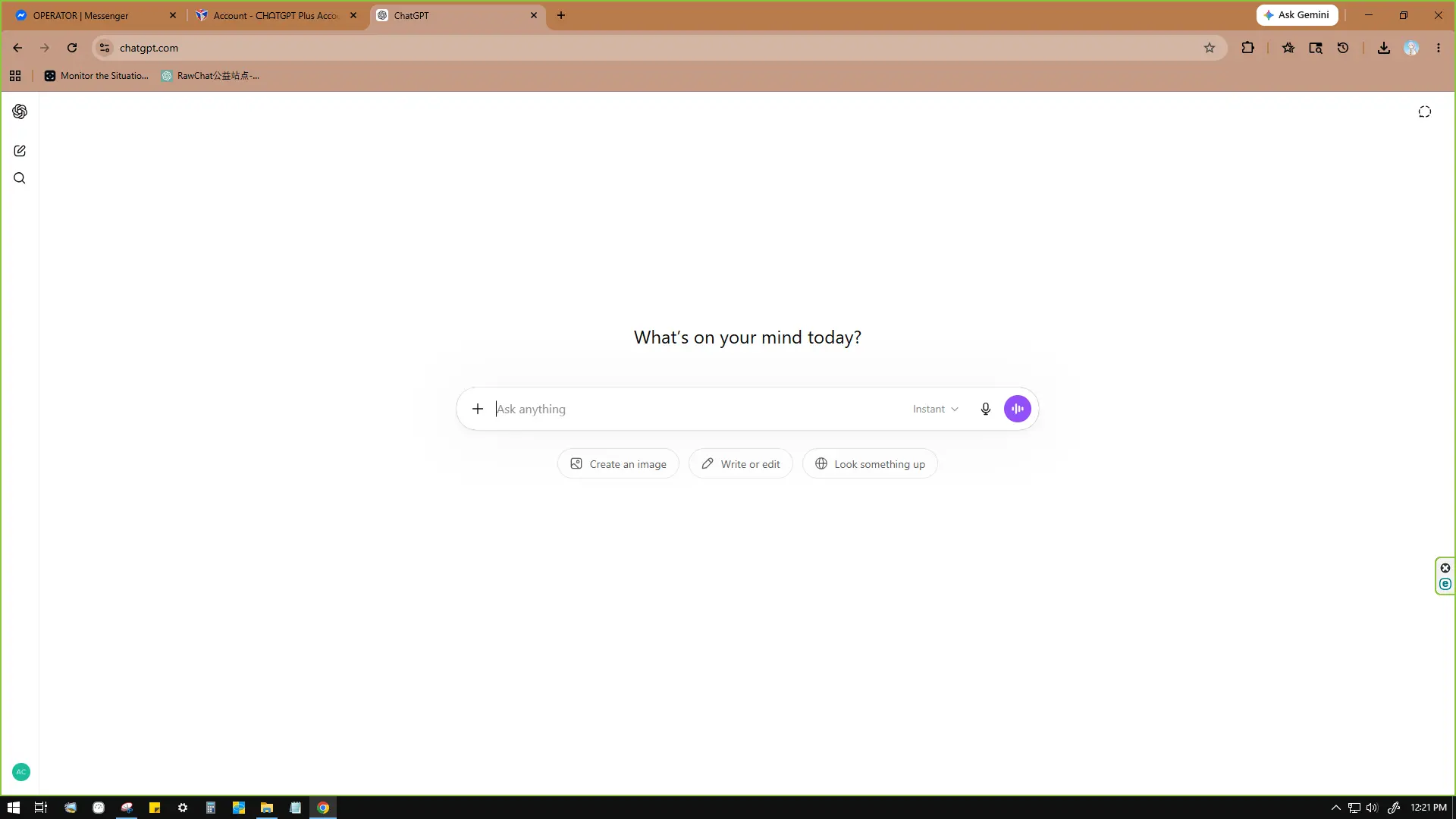The height and width of the screenshot is (819, 1456).
Task: Show hidden tray icons chevron
Action: pyautogui.click(x=1336, y=808)
